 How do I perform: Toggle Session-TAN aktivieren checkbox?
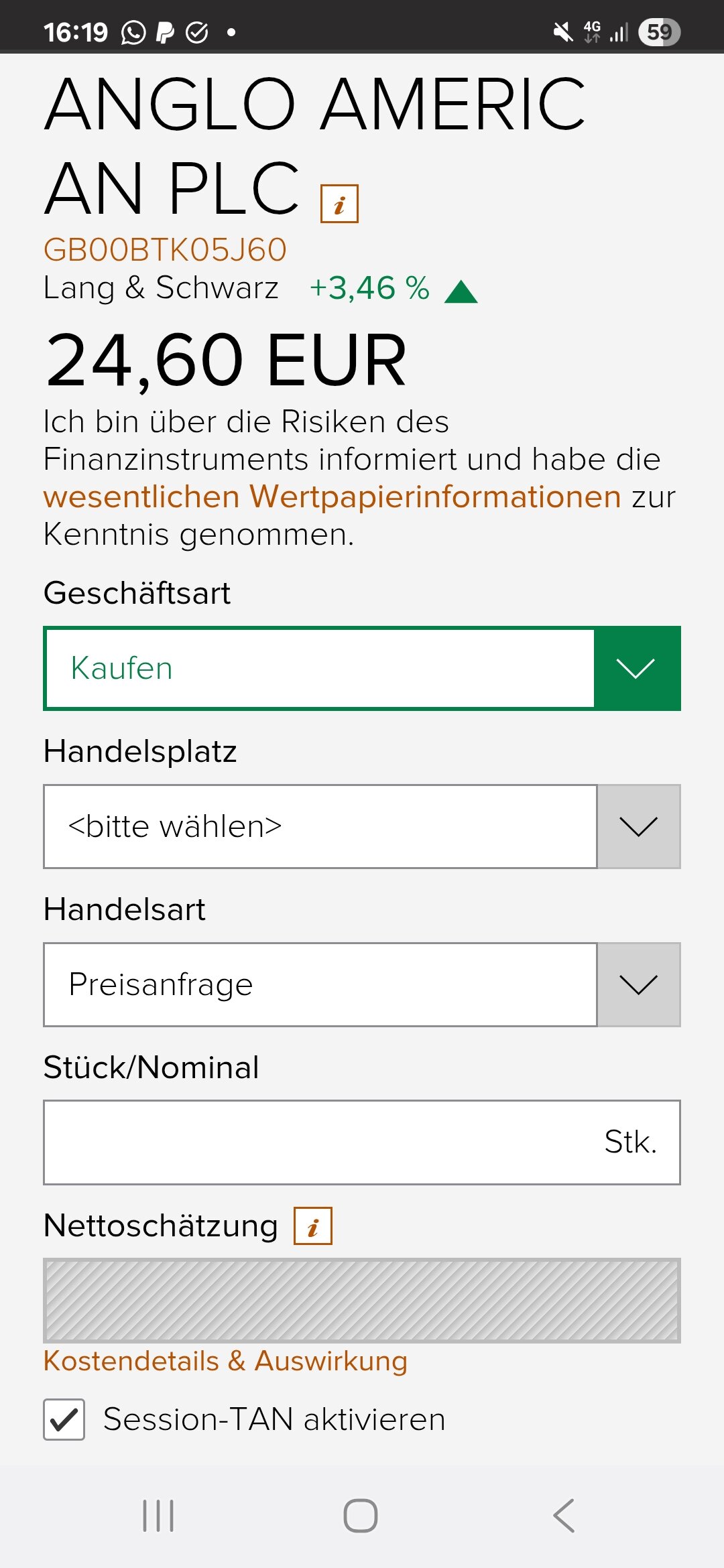tap(64, 1419)
